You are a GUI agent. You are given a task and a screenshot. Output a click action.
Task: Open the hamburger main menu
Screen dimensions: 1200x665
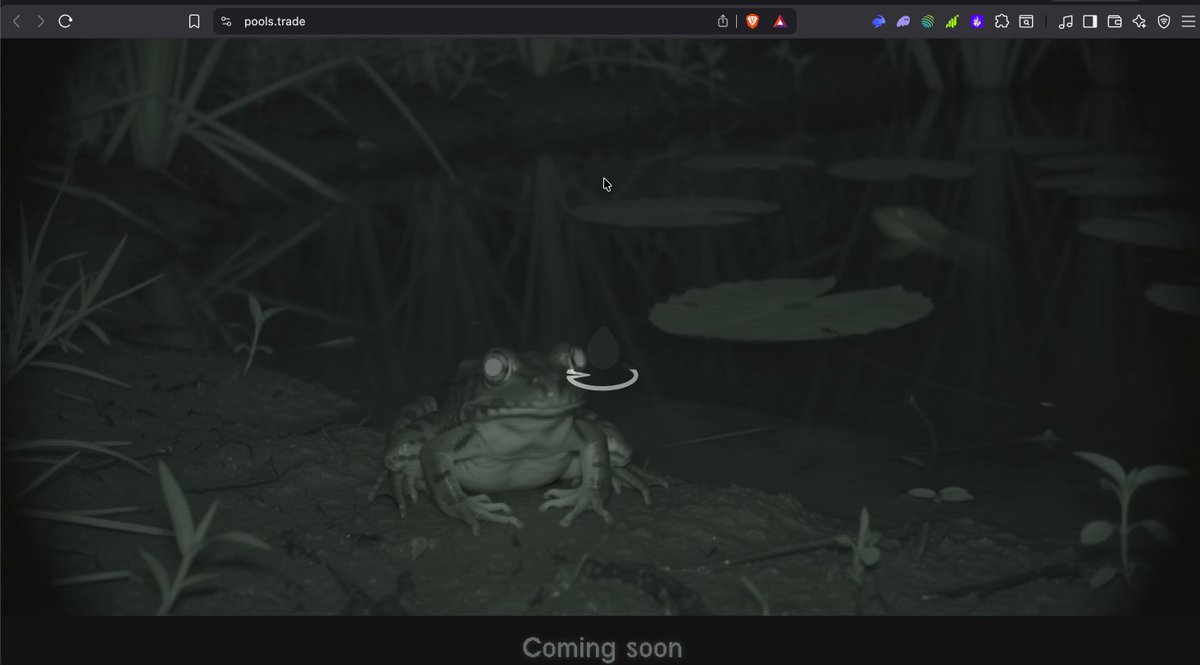pyautogui.click(x=1188, y=21)
